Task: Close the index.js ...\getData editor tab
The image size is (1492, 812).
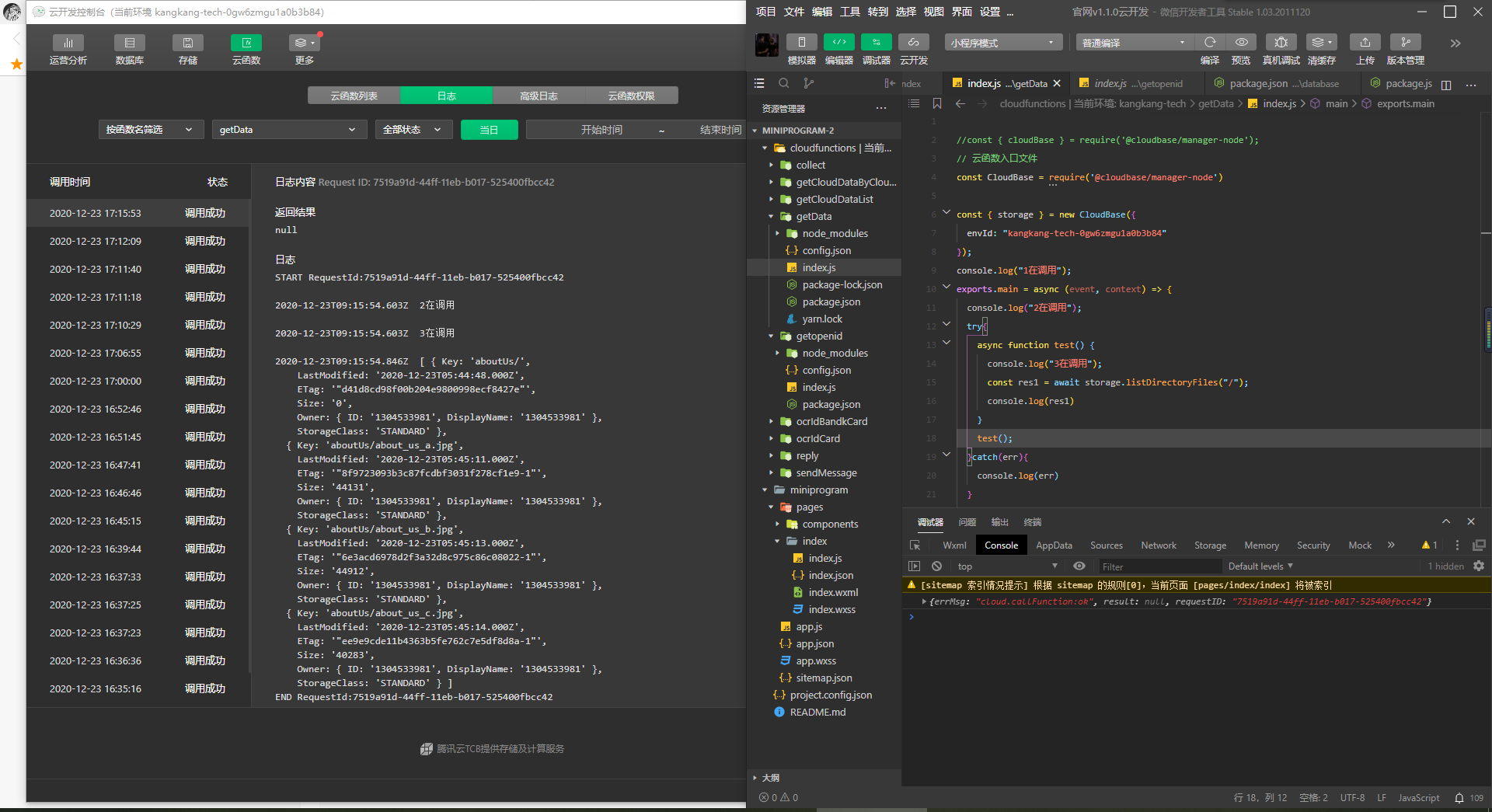Action: pos(1057,83)
